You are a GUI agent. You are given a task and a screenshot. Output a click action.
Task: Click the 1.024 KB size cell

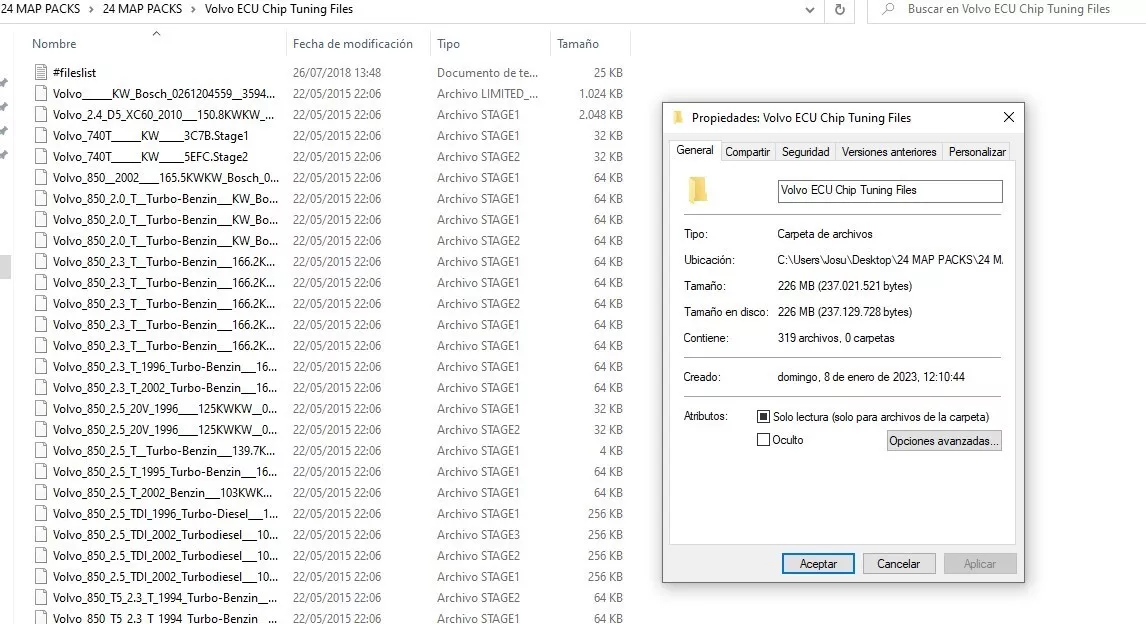tap(601, 94)
